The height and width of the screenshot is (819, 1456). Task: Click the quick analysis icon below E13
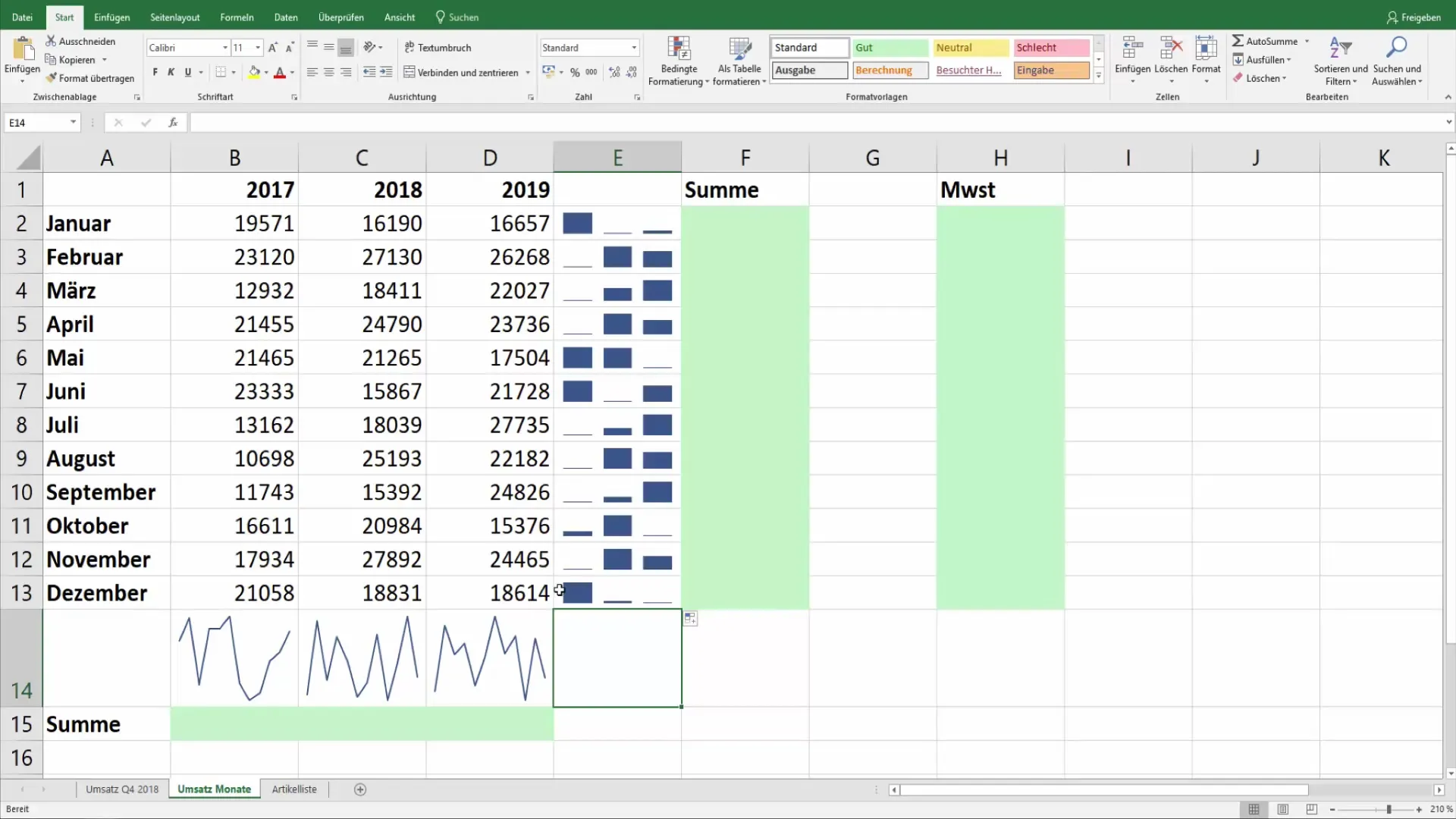tap(690, 619)
